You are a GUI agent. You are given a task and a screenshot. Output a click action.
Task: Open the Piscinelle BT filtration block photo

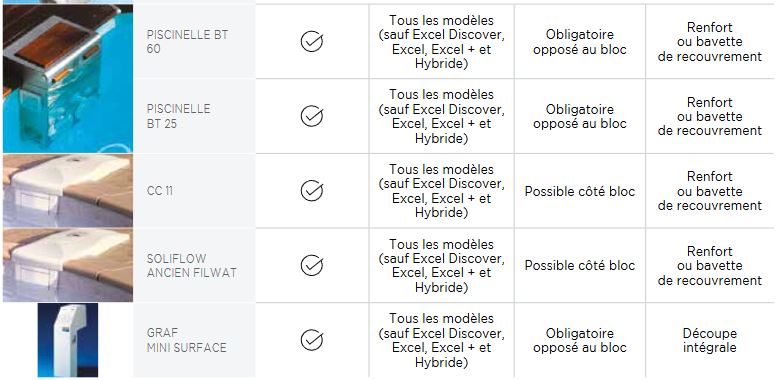click(68, 78)
